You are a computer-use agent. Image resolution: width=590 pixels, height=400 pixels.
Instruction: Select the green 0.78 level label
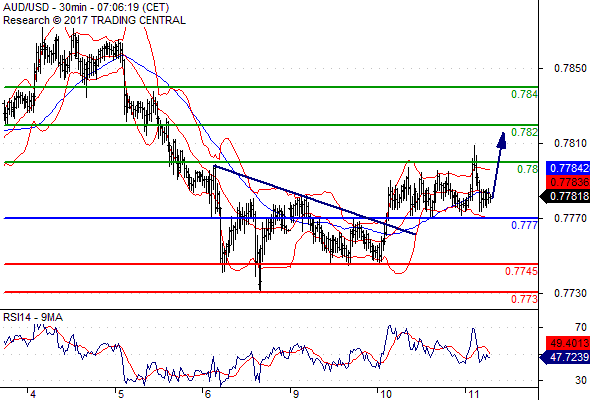tap(528, 169)
